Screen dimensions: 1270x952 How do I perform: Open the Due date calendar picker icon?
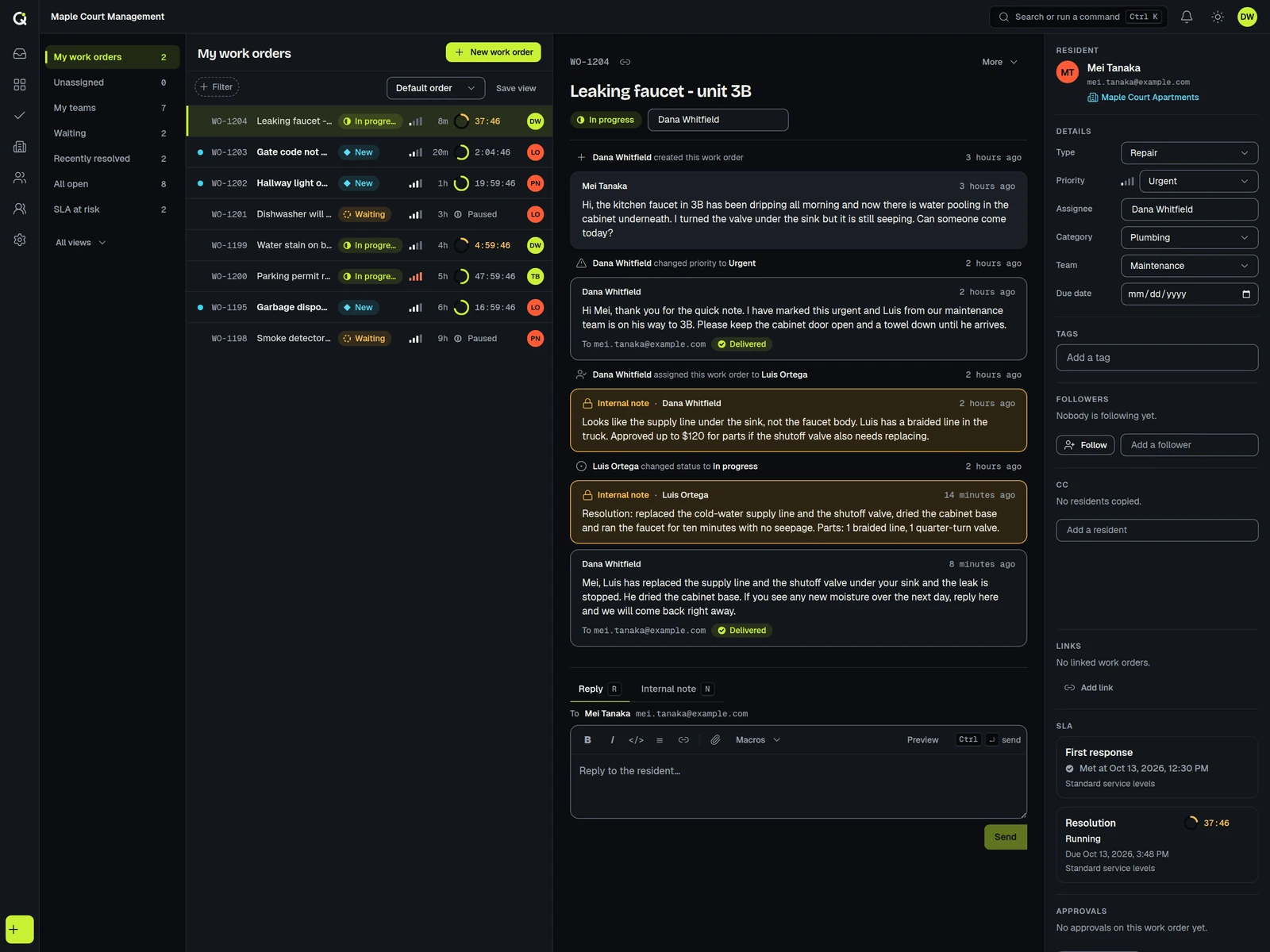[x=1246, y=294]
